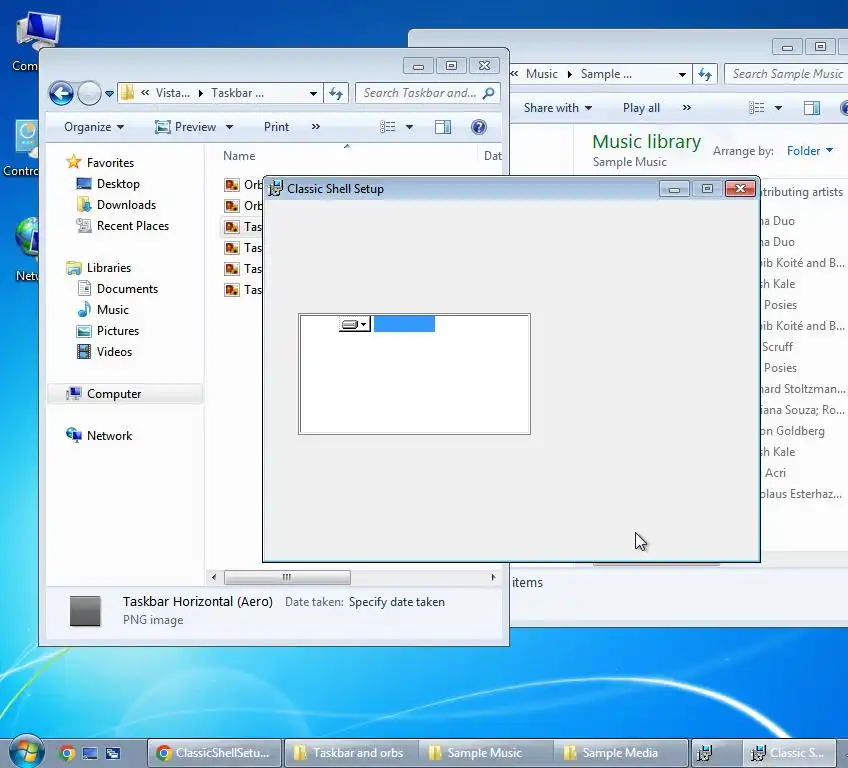Image resolution: width=848 pixels, height=768 pixels.
Task: Click Specify date taken in details pane
Action: [x=396, y=602]
